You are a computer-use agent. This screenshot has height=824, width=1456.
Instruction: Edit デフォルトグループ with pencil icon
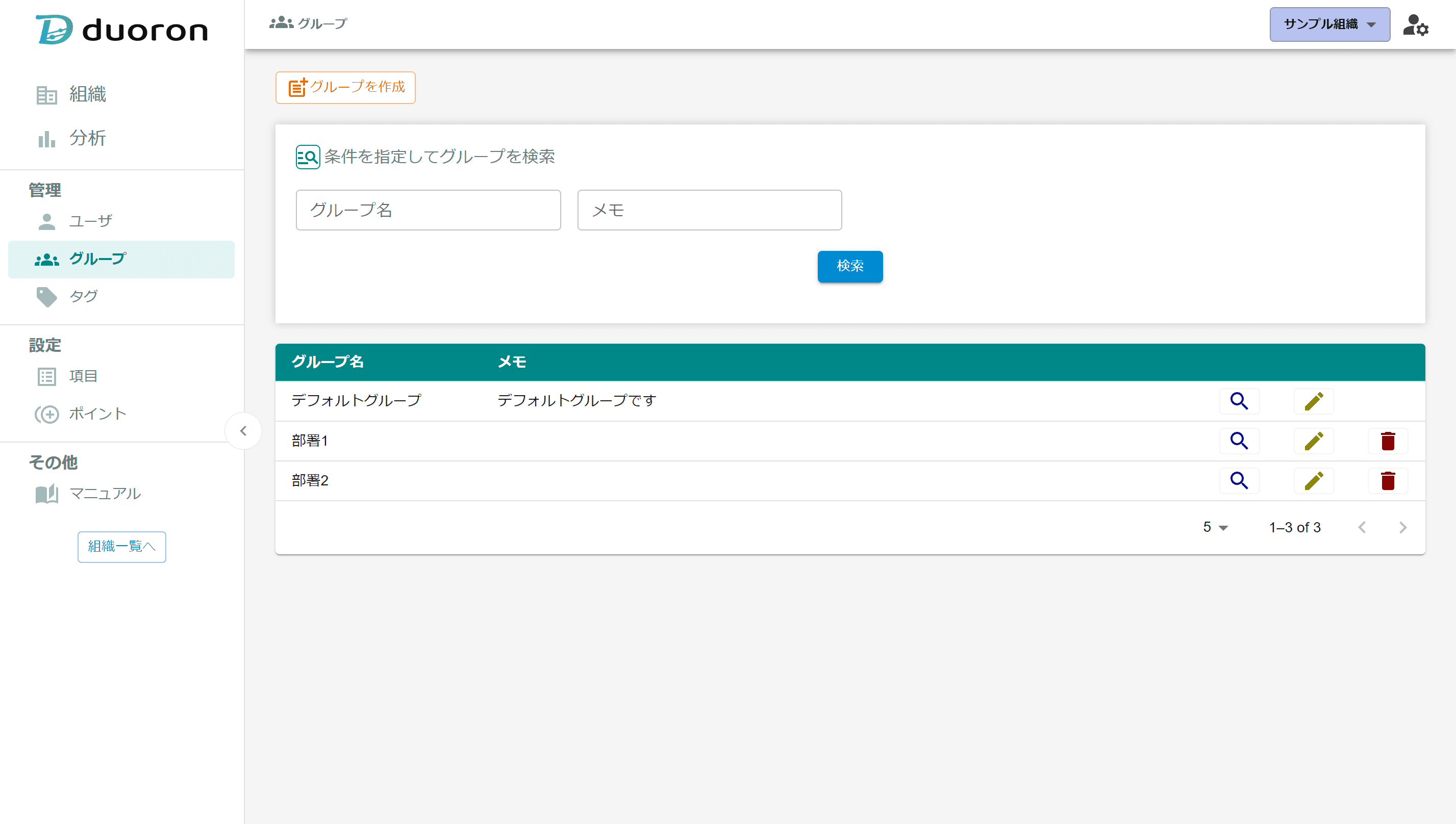coord(1314,401)
